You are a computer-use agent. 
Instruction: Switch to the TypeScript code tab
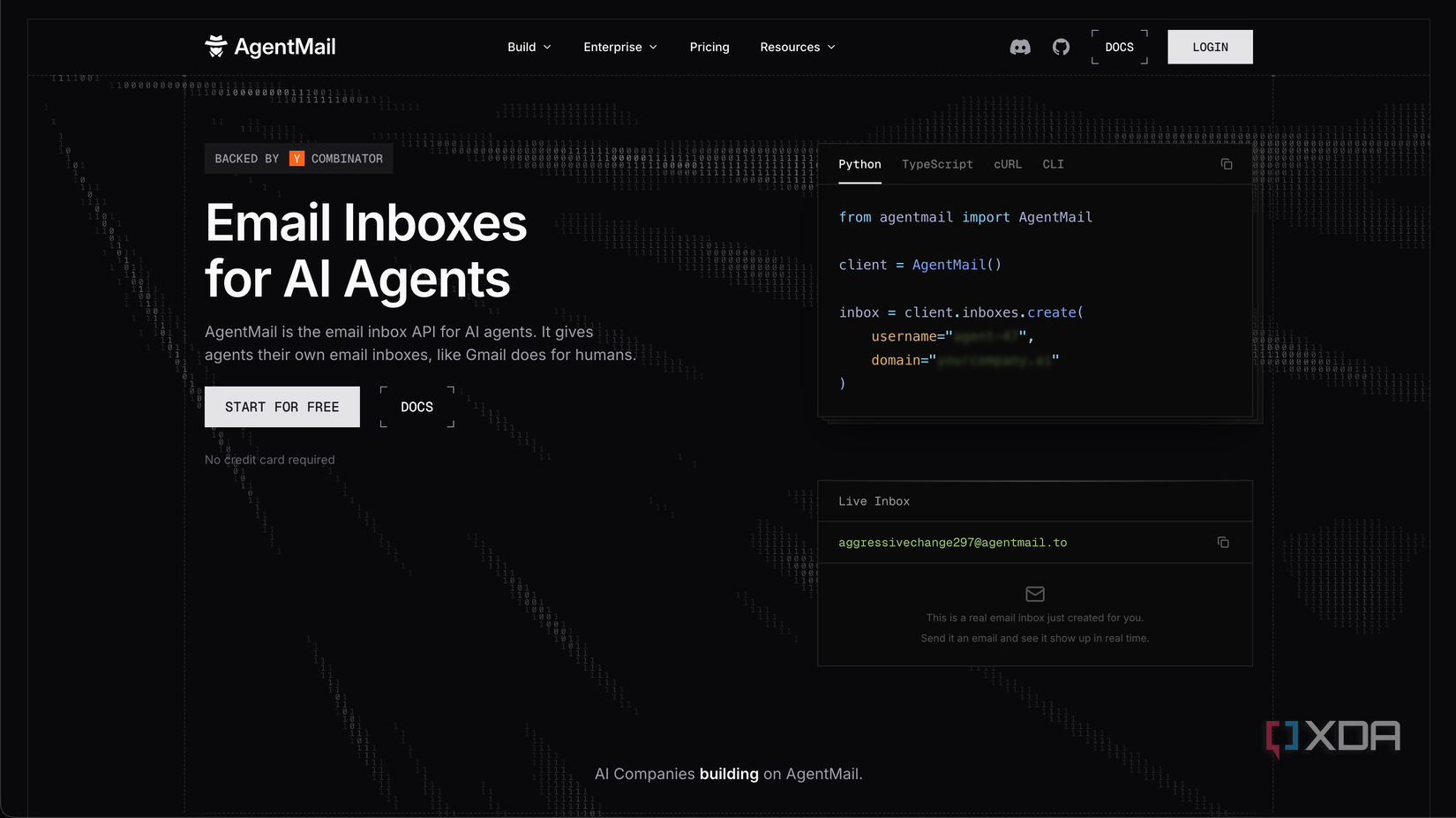[937, 164]
